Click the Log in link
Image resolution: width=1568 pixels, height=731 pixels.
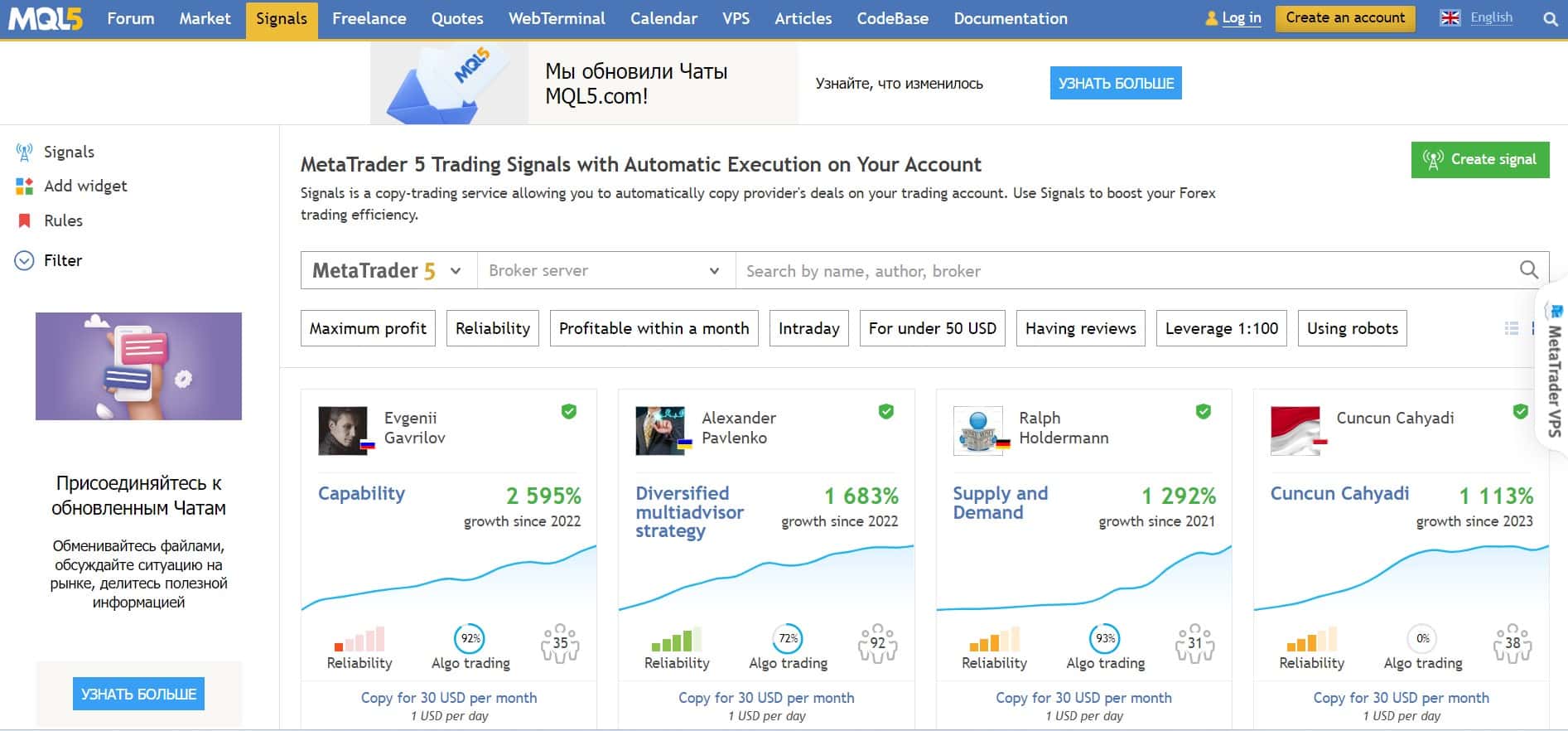click(x=1241, y=17)
